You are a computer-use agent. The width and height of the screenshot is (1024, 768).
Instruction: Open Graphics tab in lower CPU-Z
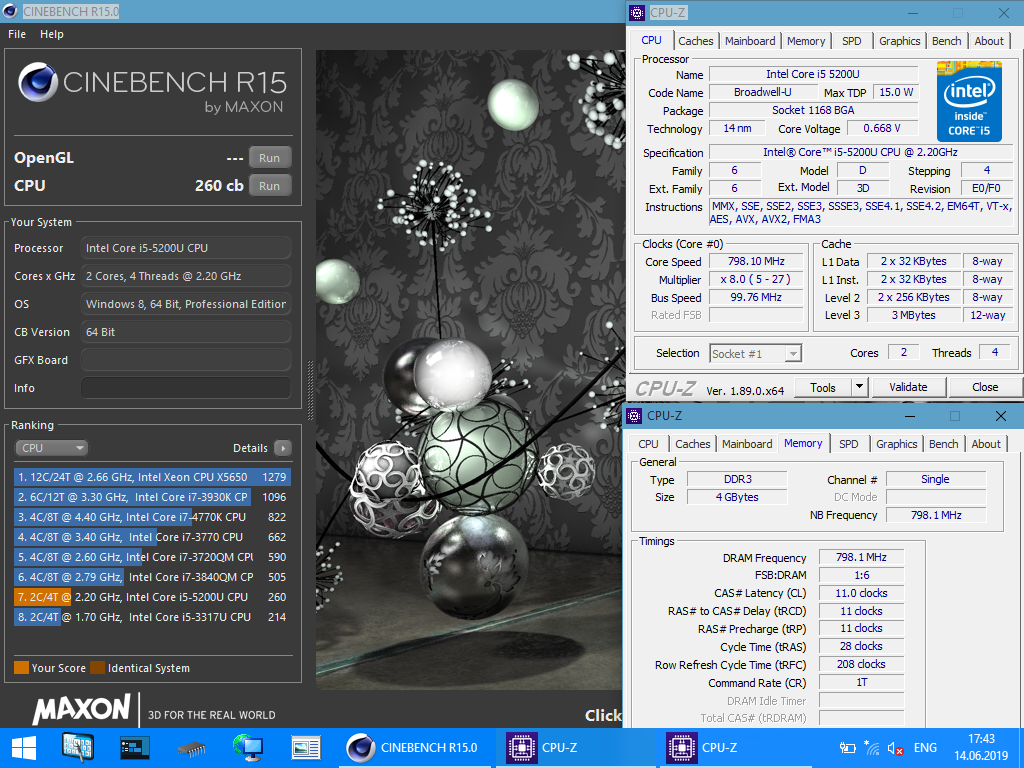click(897, 444)
